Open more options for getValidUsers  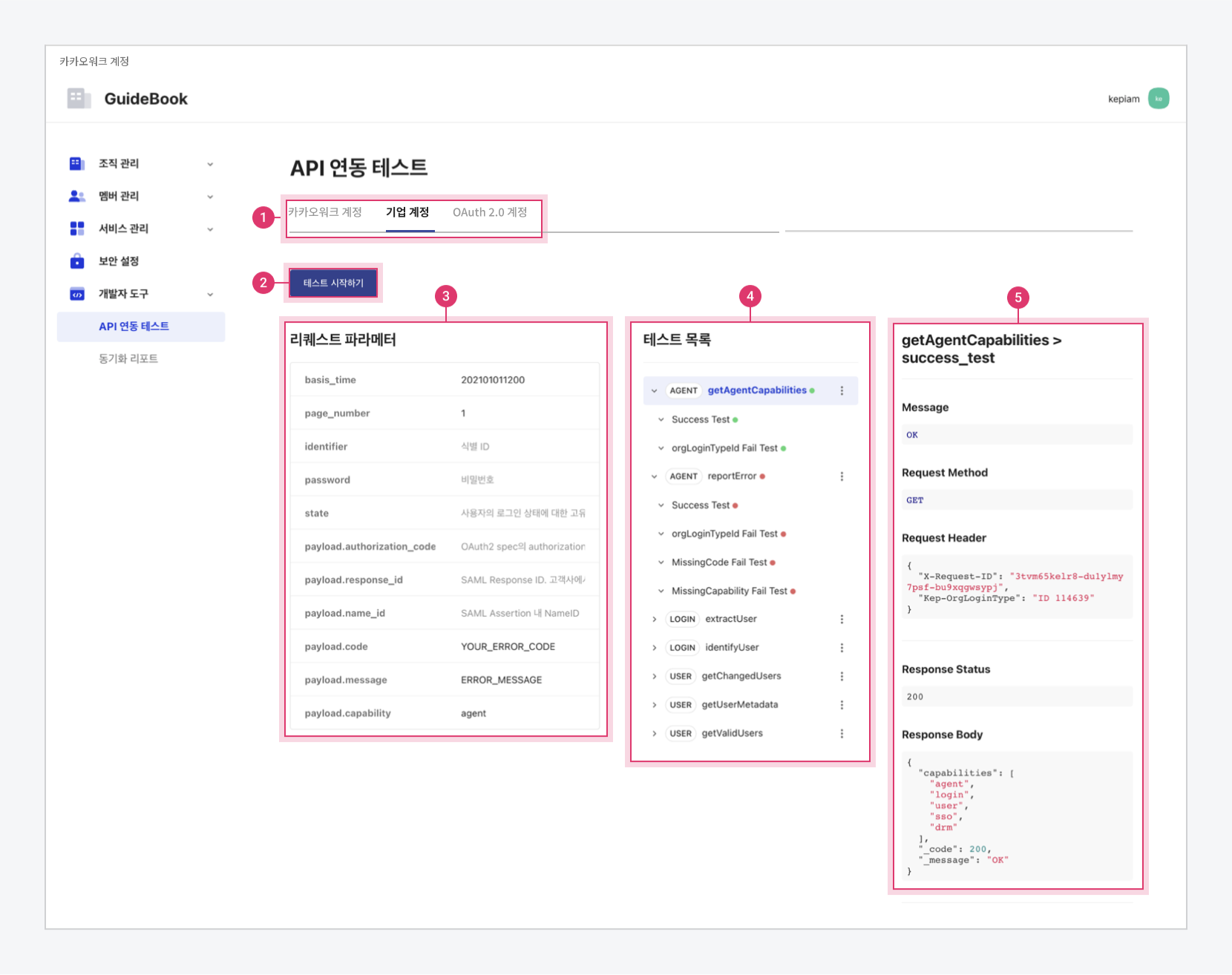point(842,733)
